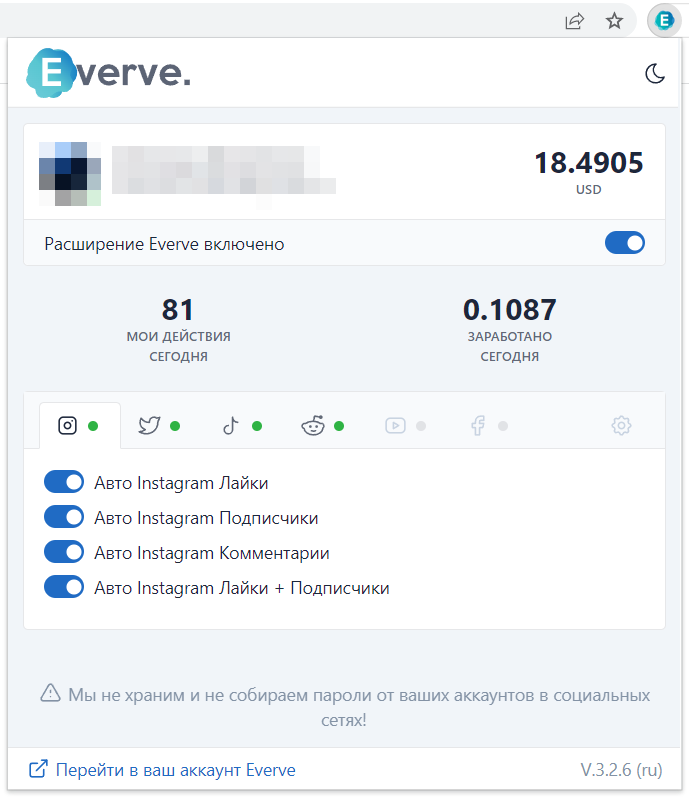Toggle Авто Instagram Лайки + Подписчики switch
689x799 pixels.
[64, 588]
